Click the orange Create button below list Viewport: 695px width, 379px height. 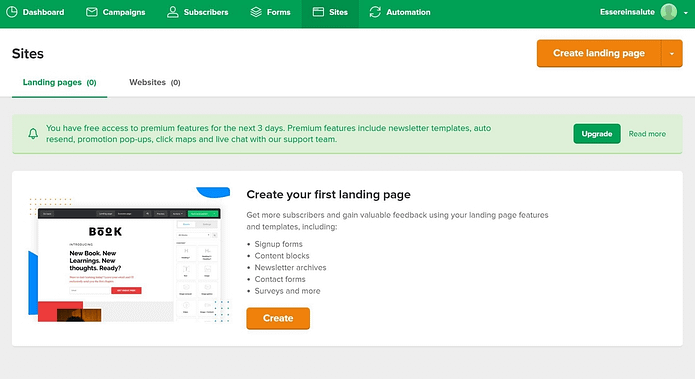[x=278, y=318]
